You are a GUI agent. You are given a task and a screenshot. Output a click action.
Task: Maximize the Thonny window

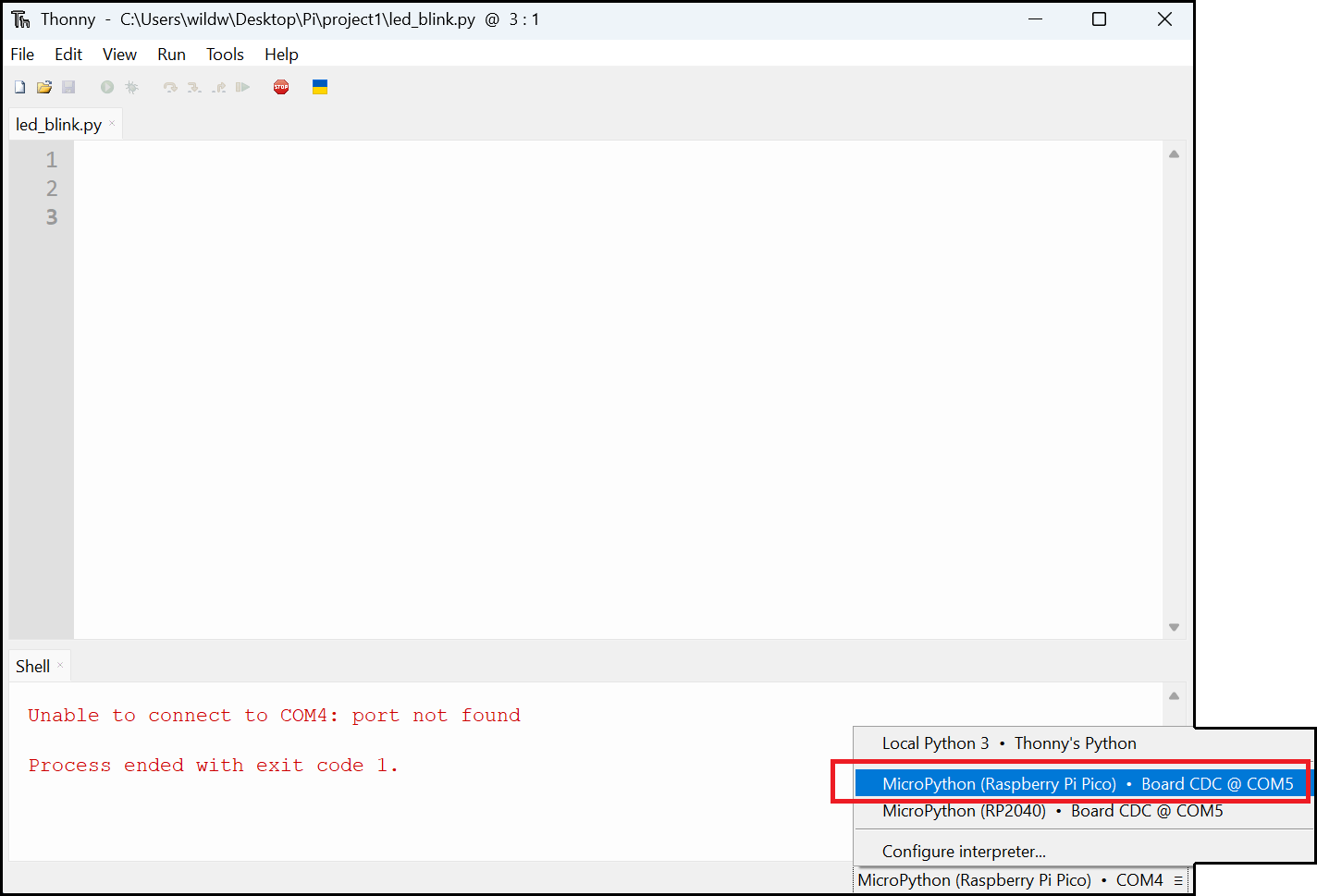1100,19
